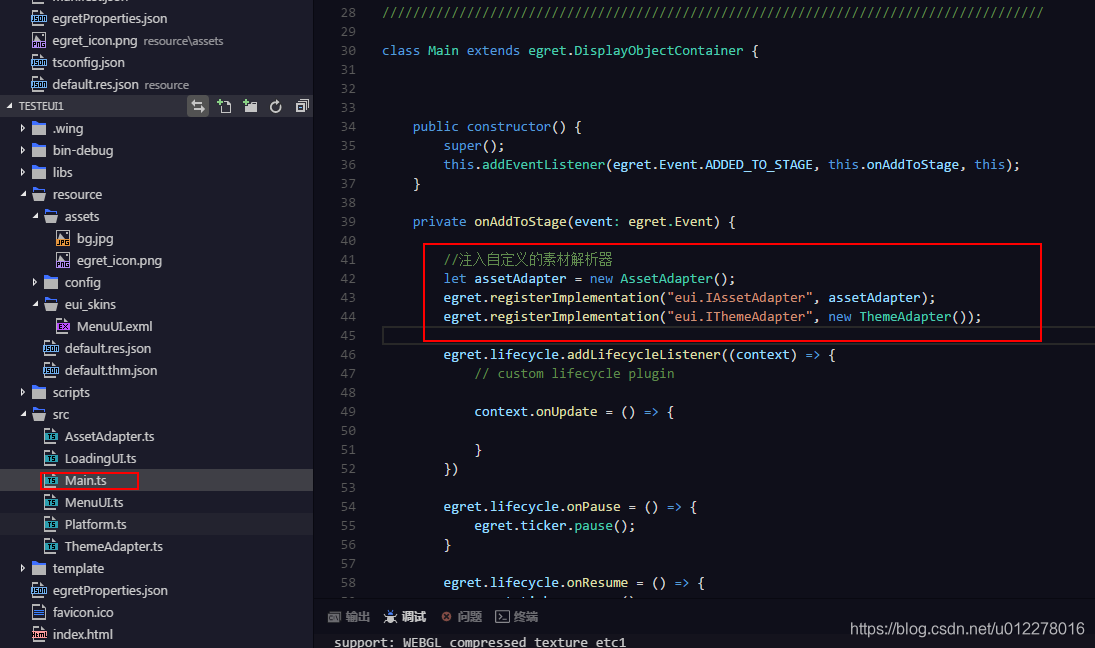Toggle the sort order icon in explorer header
The image size is (1095, 648).
(199, 105)
